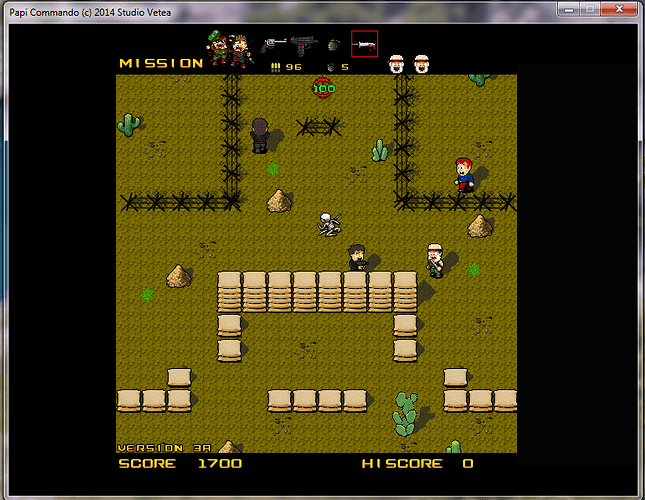Screen dimensions: 645x500
Task: Click the white-capped soldier holding a rifle
Action: pyautogui.click(x=433, y=259)
